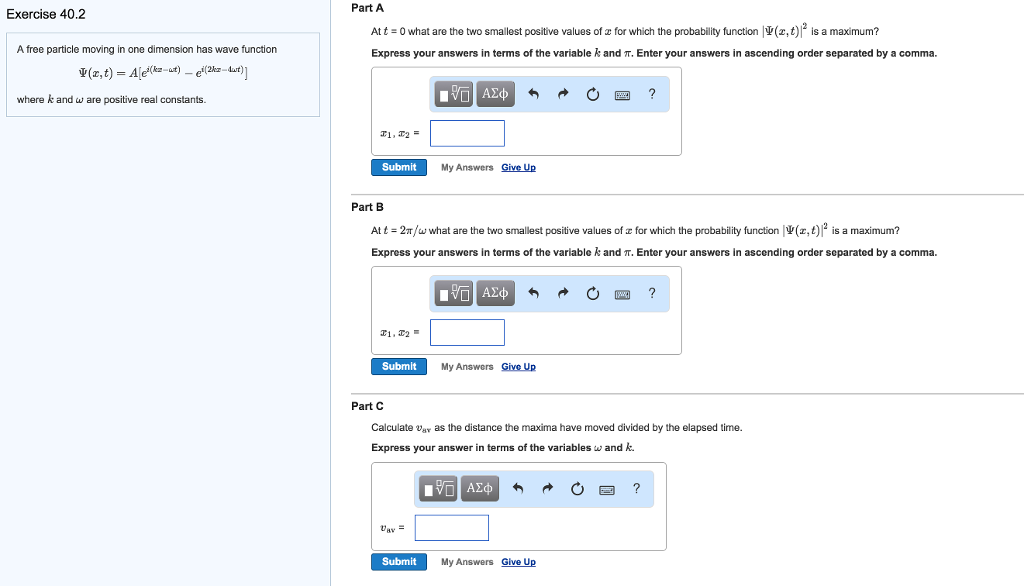
Task: Undo last edit in Part A toolbar
Action: [534, 94]
